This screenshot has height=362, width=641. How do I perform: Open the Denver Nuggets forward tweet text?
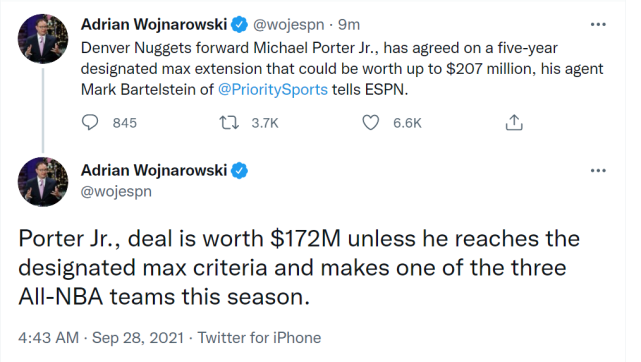pyautogui.click(x=342, y=69)
